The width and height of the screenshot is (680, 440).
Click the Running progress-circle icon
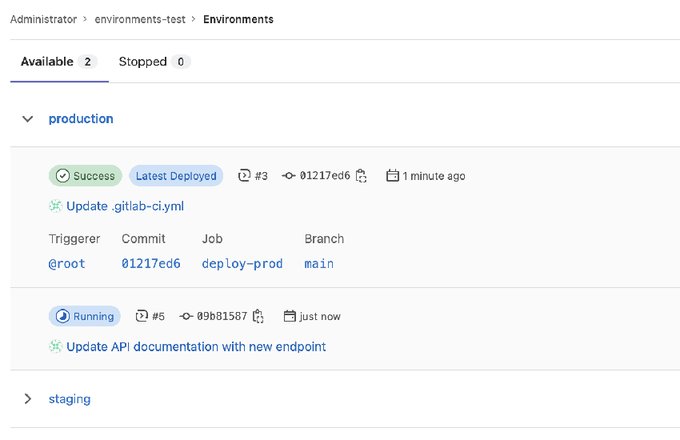[x=62, y=316]
